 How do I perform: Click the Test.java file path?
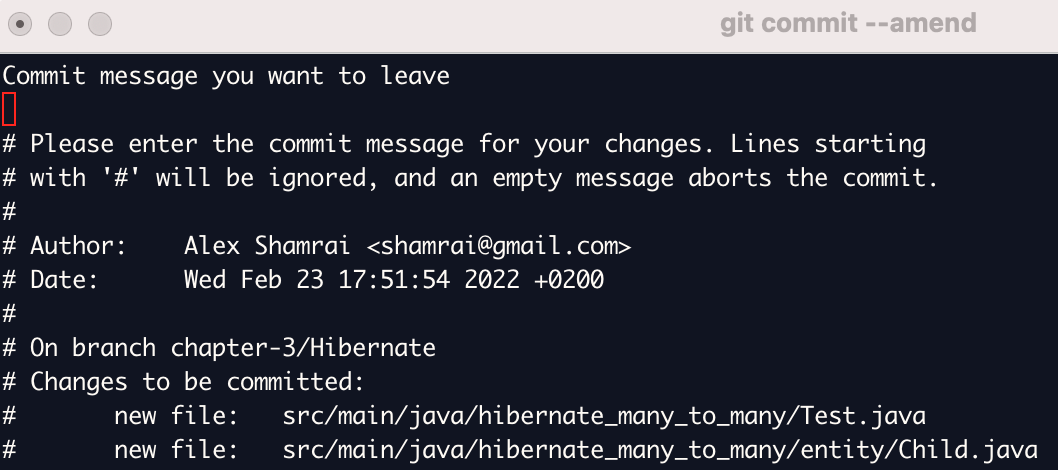604,416
